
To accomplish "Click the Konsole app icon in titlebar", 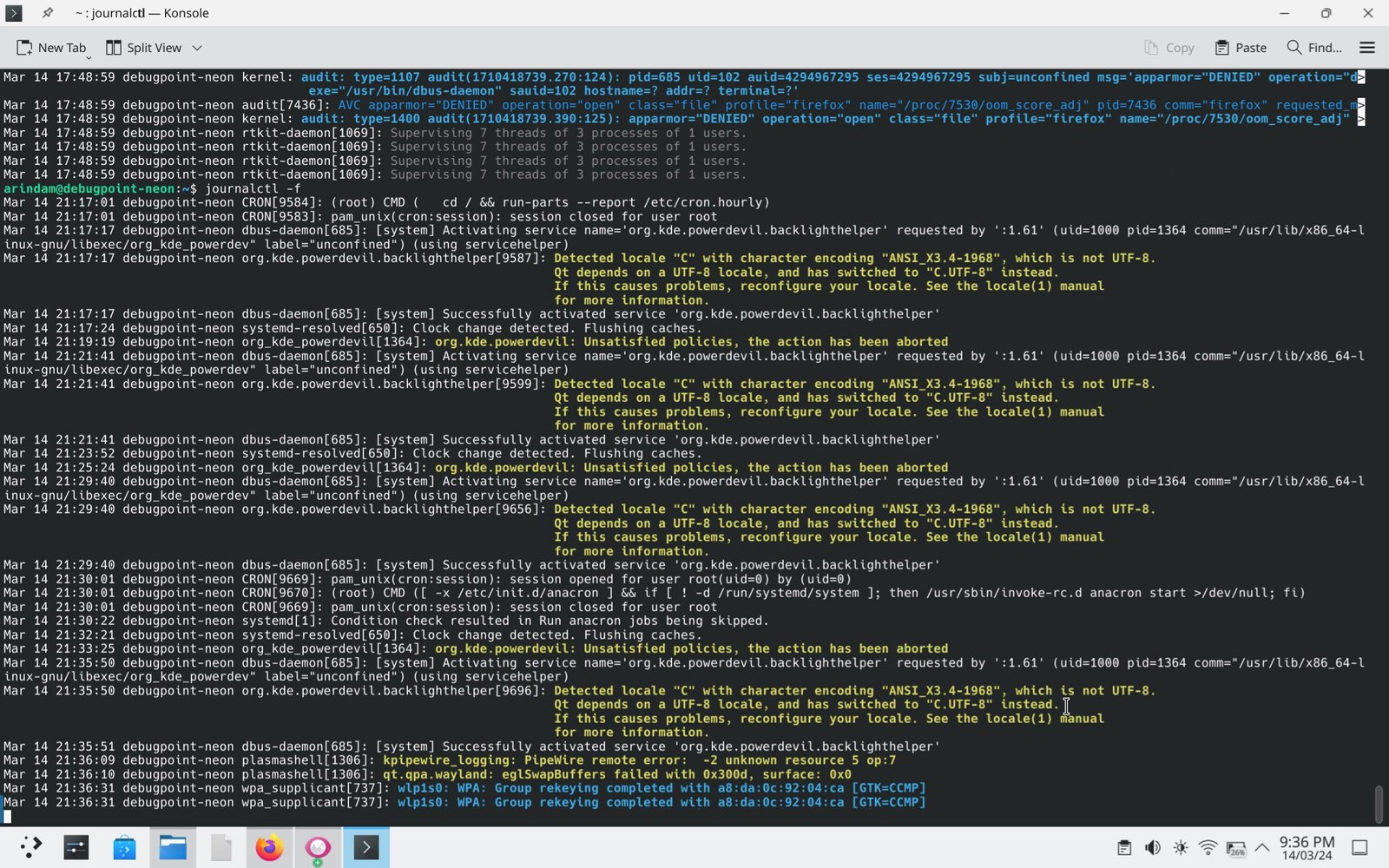I will [x=14, y=13].
